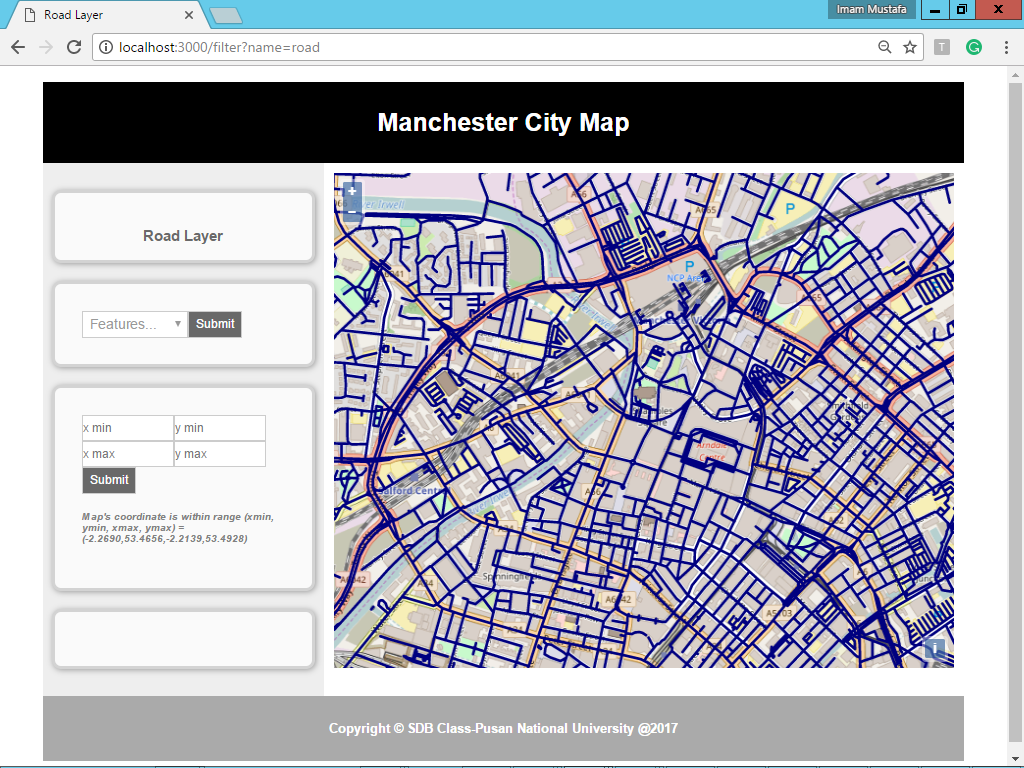Viewport: 1024px width, 768px height.
Task: Click the browser forward arrow
Action: point(46,47)
